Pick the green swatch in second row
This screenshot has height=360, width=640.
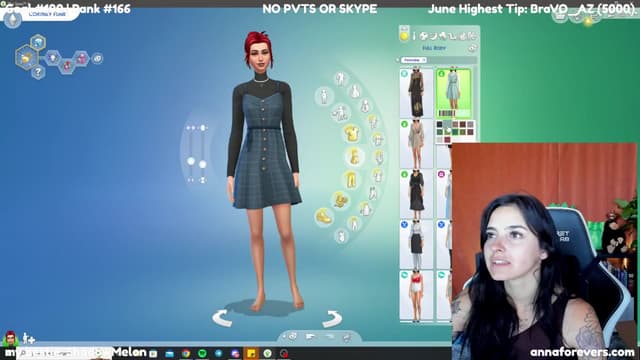[x=455, y=132]
